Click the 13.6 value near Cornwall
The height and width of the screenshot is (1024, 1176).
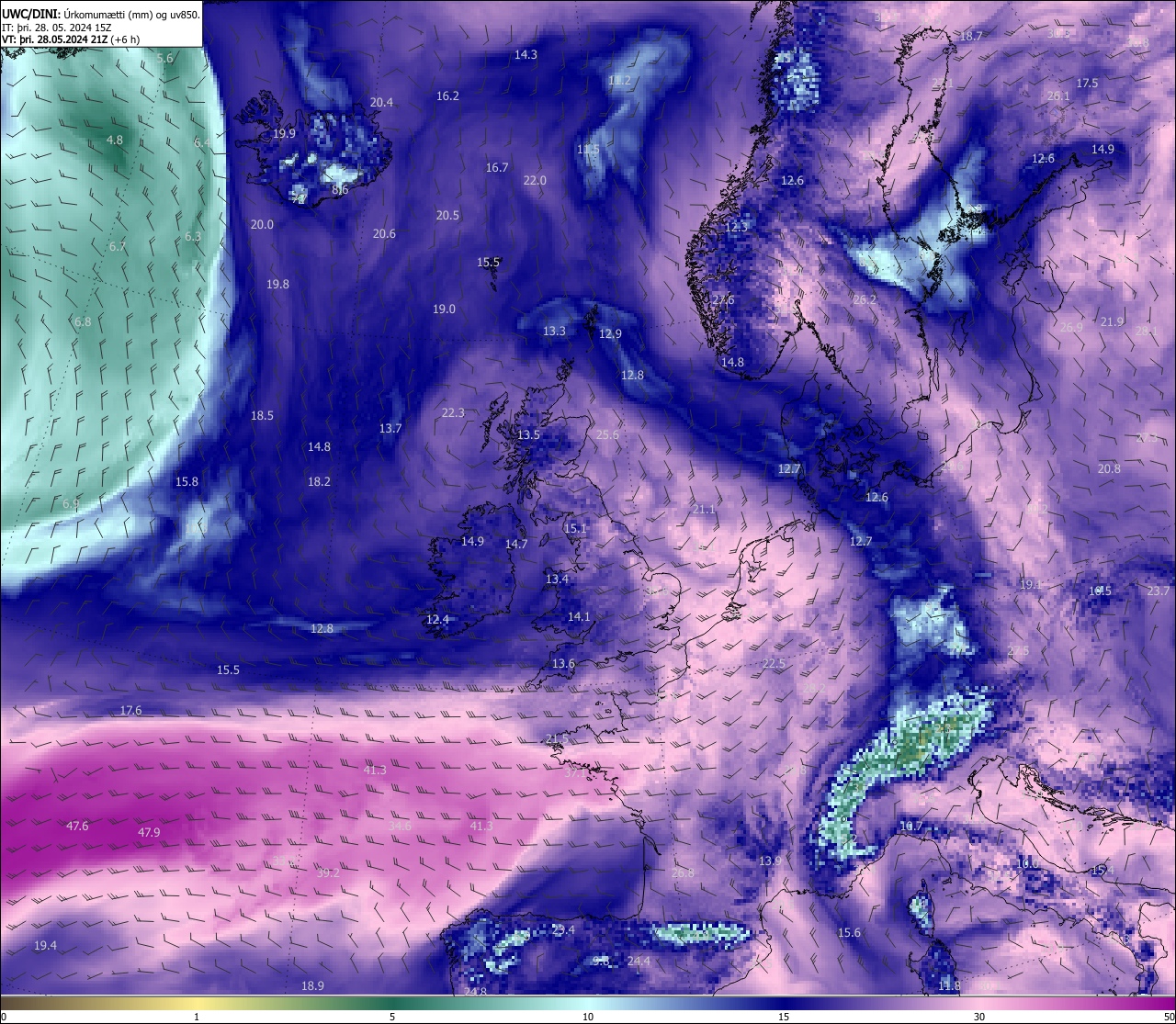(563, 663)
